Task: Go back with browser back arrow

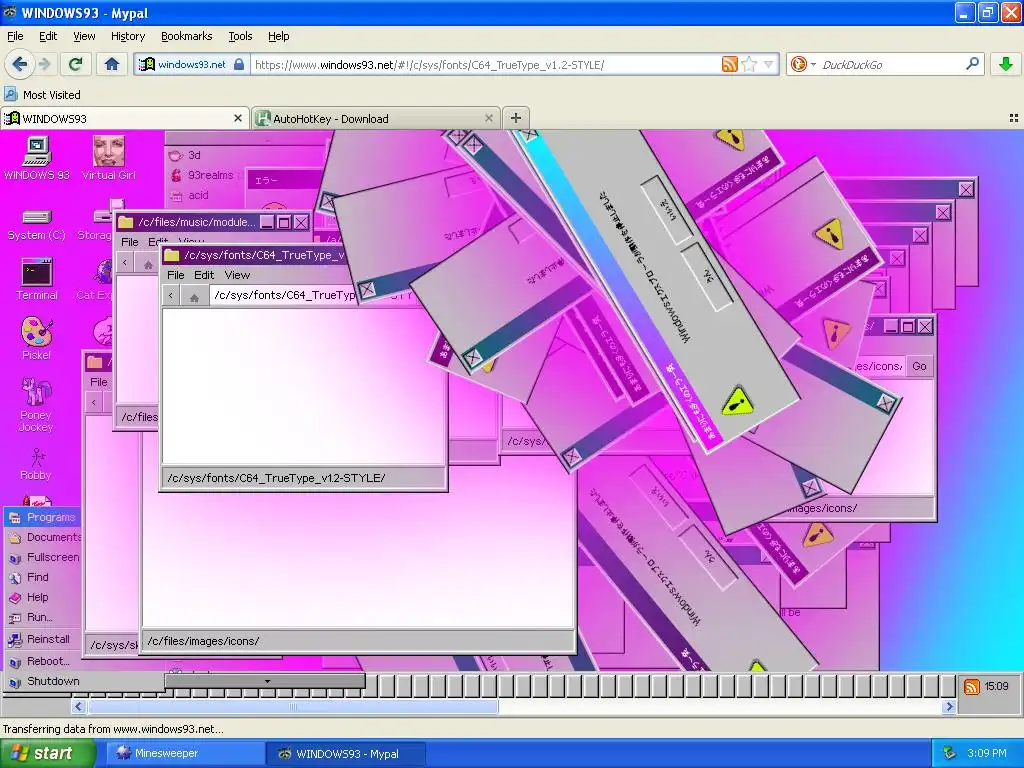Action: (20, 64)
